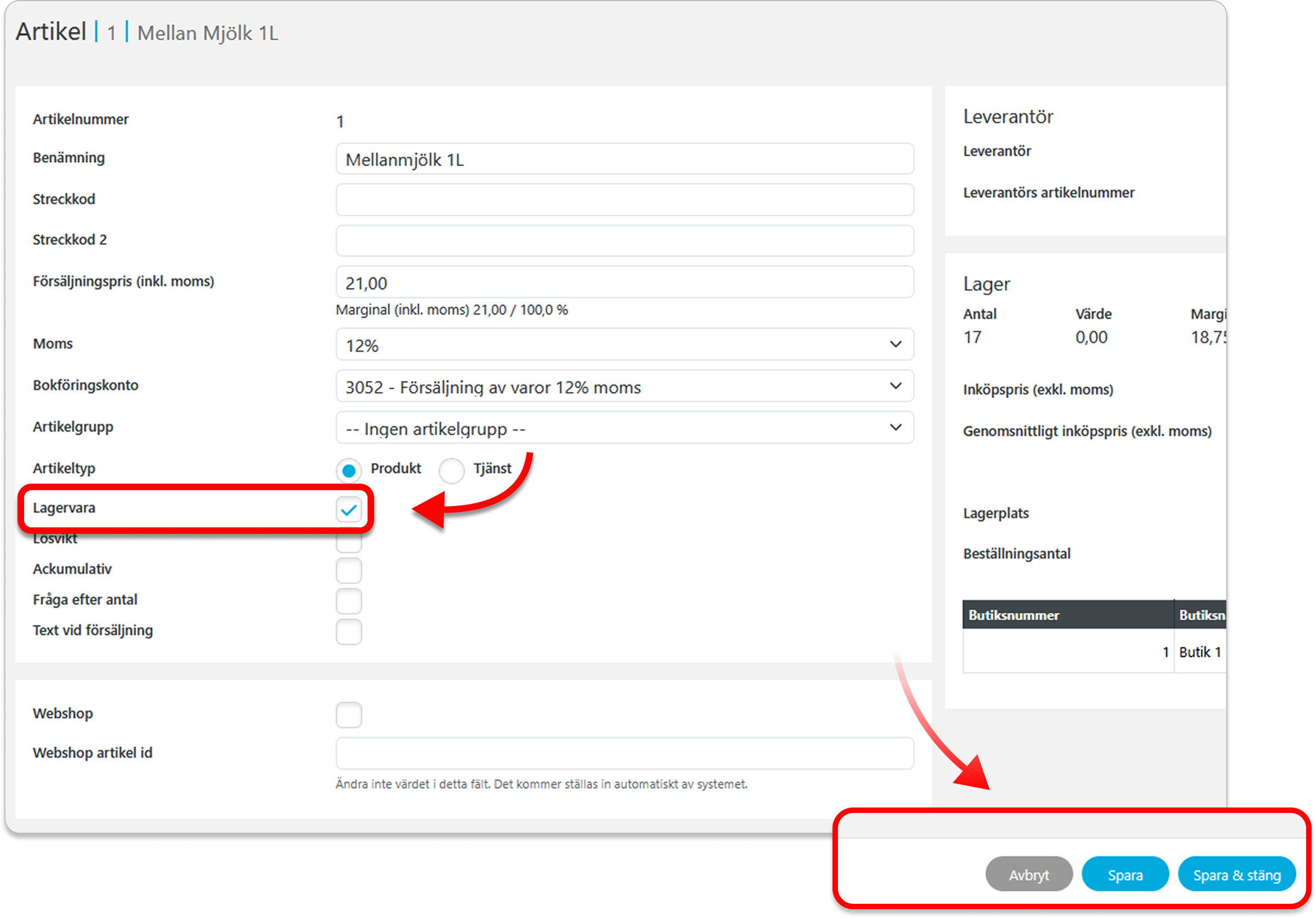Screen dimensions: 1316x918
Task: Focus the Streckkod 2 input field
Action: (x=625, y=240)
